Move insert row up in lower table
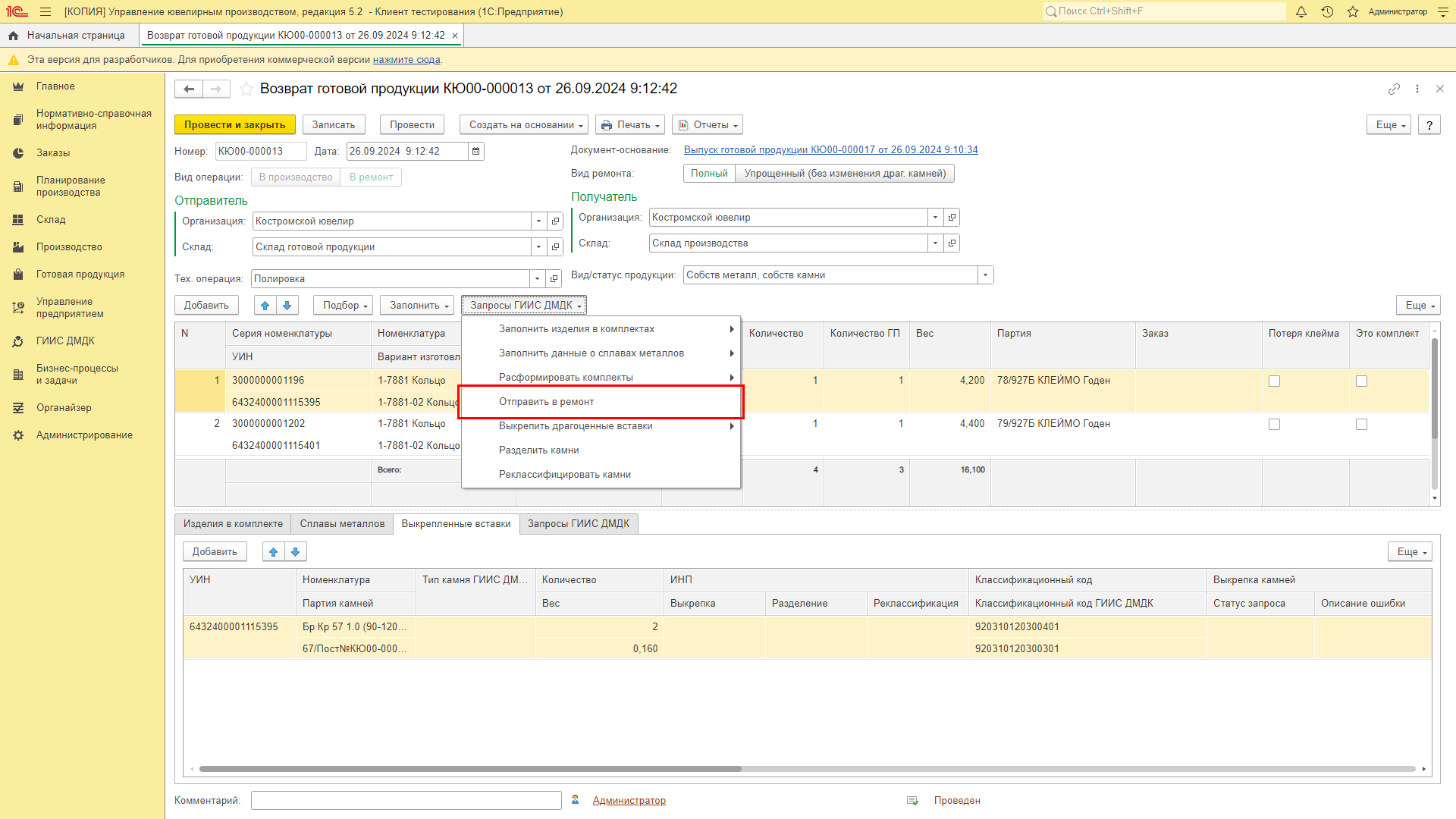Screen dimensions: 1456x819 pyautogui.click(x=273, y=552)
